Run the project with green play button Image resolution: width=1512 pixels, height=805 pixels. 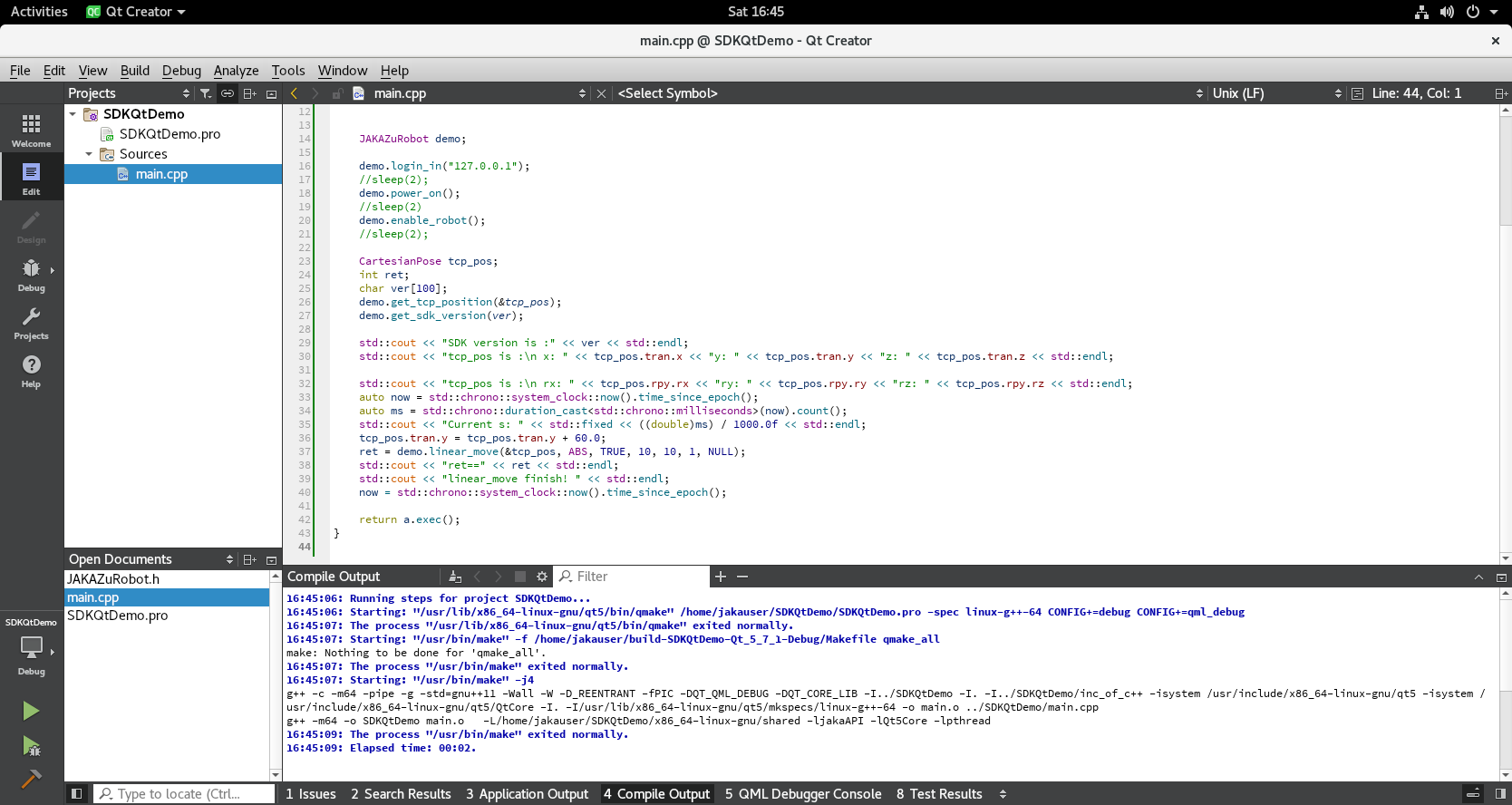(31, 711)
